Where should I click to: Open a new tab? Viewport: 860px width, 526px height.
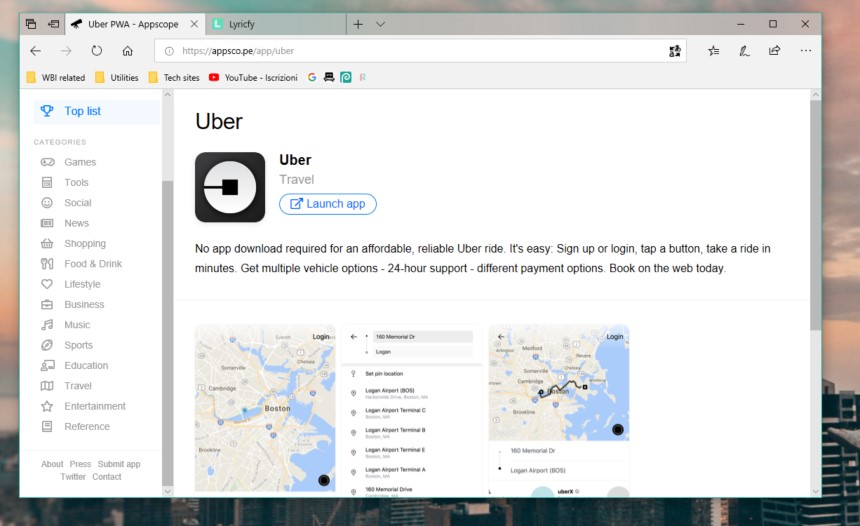point(358,24)
